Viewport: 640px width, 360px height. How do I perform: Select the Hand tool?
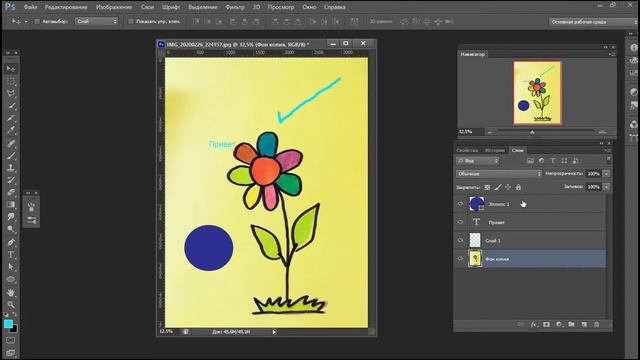click(11, 292)
